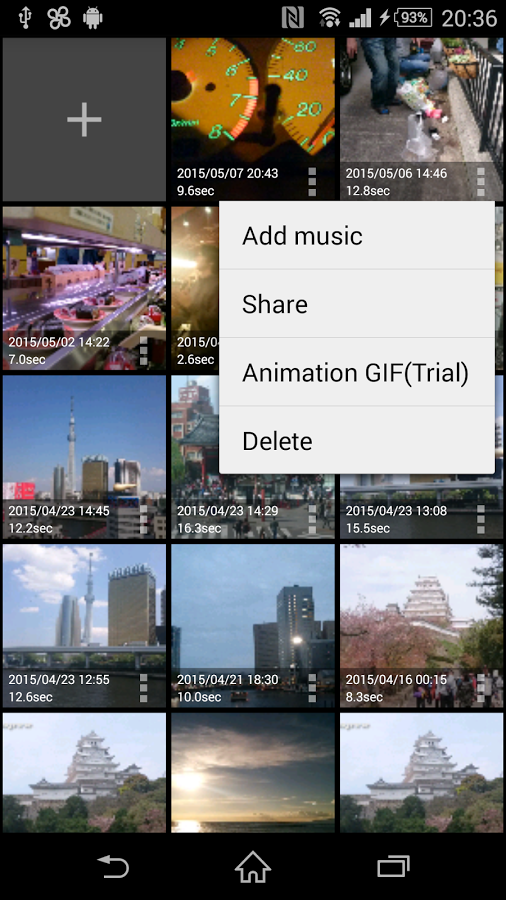Viewport: 506px width, 900px height.
Task: Open the dusk riverside video 2015/04/21 18:30
Action: click(x=252, y=626)
